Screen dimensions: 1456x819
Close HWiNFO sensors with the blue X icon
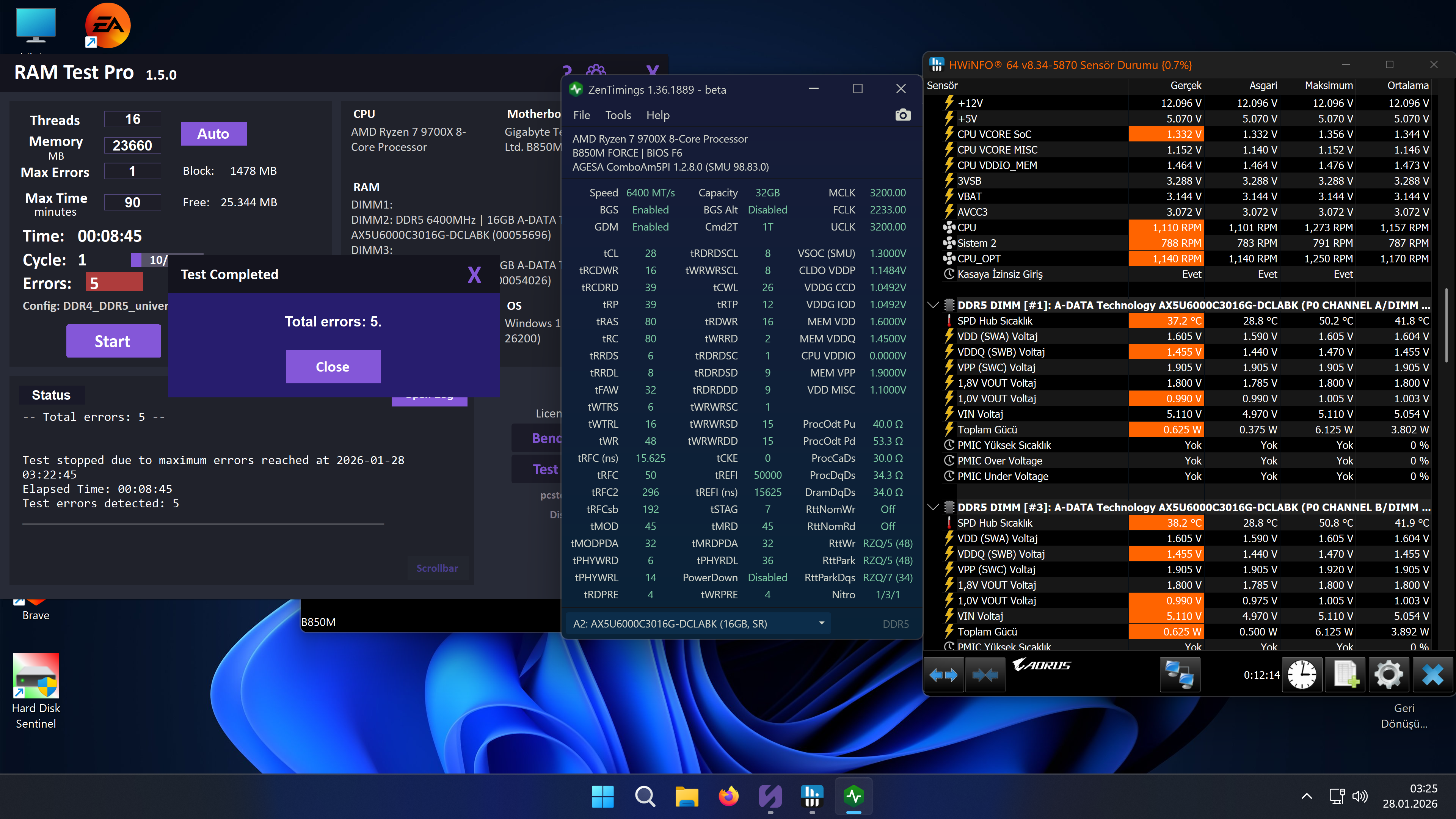1432,675
